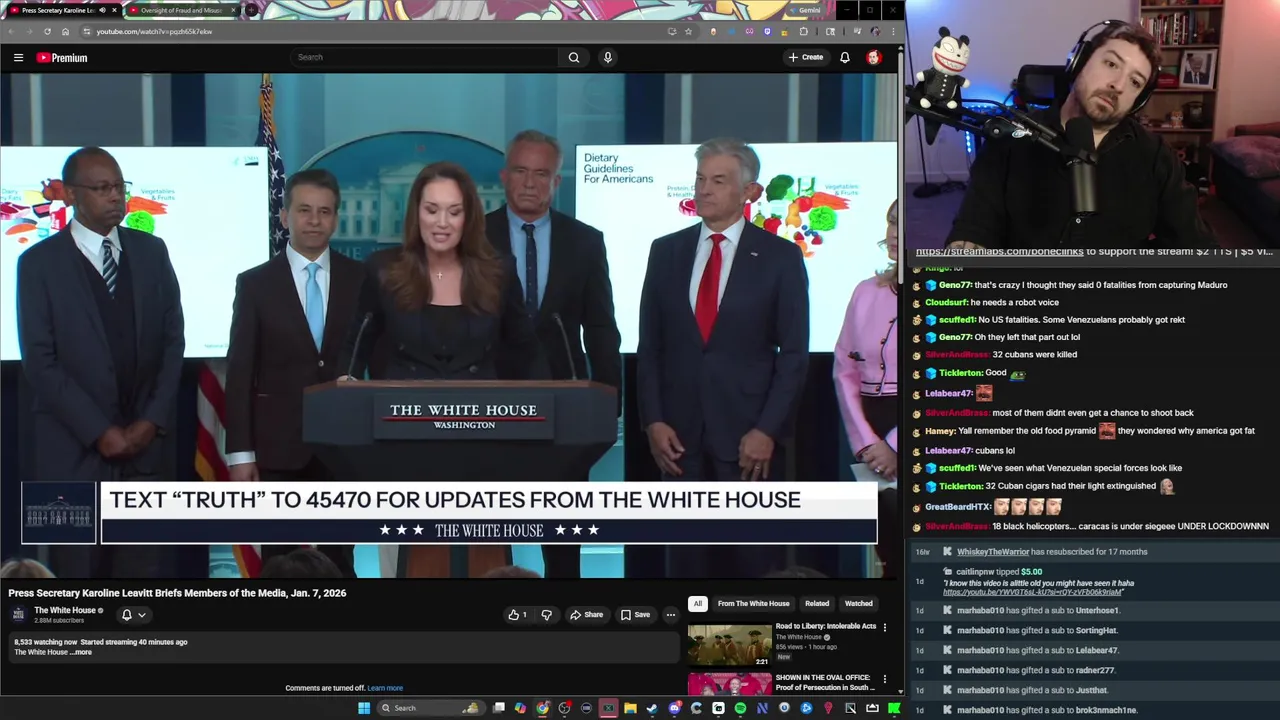Open Spotify from the taskbar
This screenshot has width=1280, height=720.
740,708
